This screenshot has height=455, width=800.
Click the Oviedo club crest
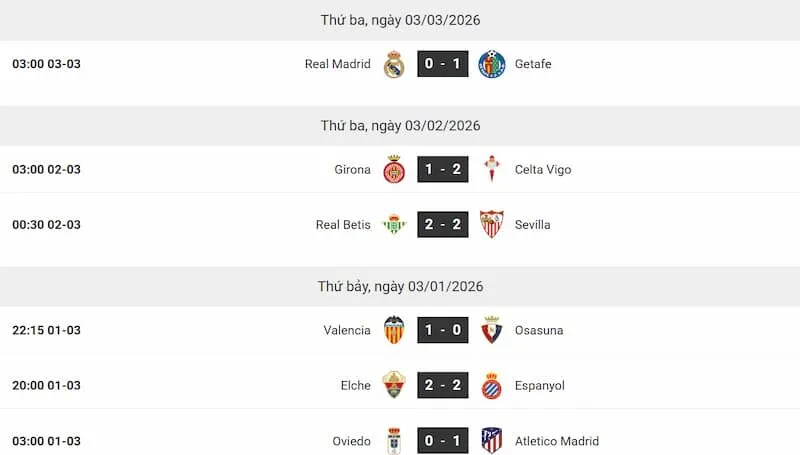(x=394, y=441)
